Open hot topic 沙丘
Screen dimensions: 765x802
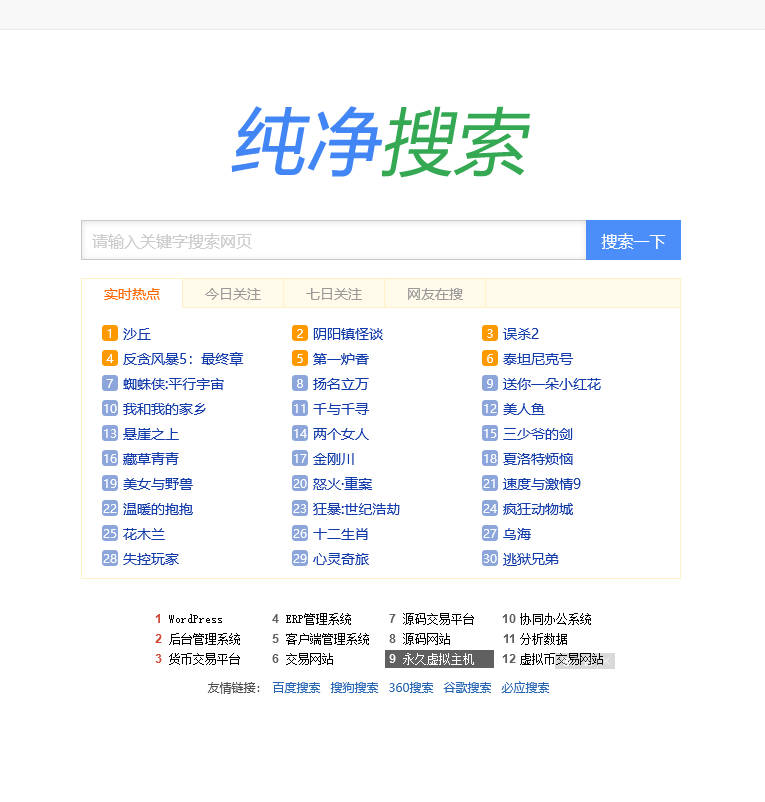point(137,334)
